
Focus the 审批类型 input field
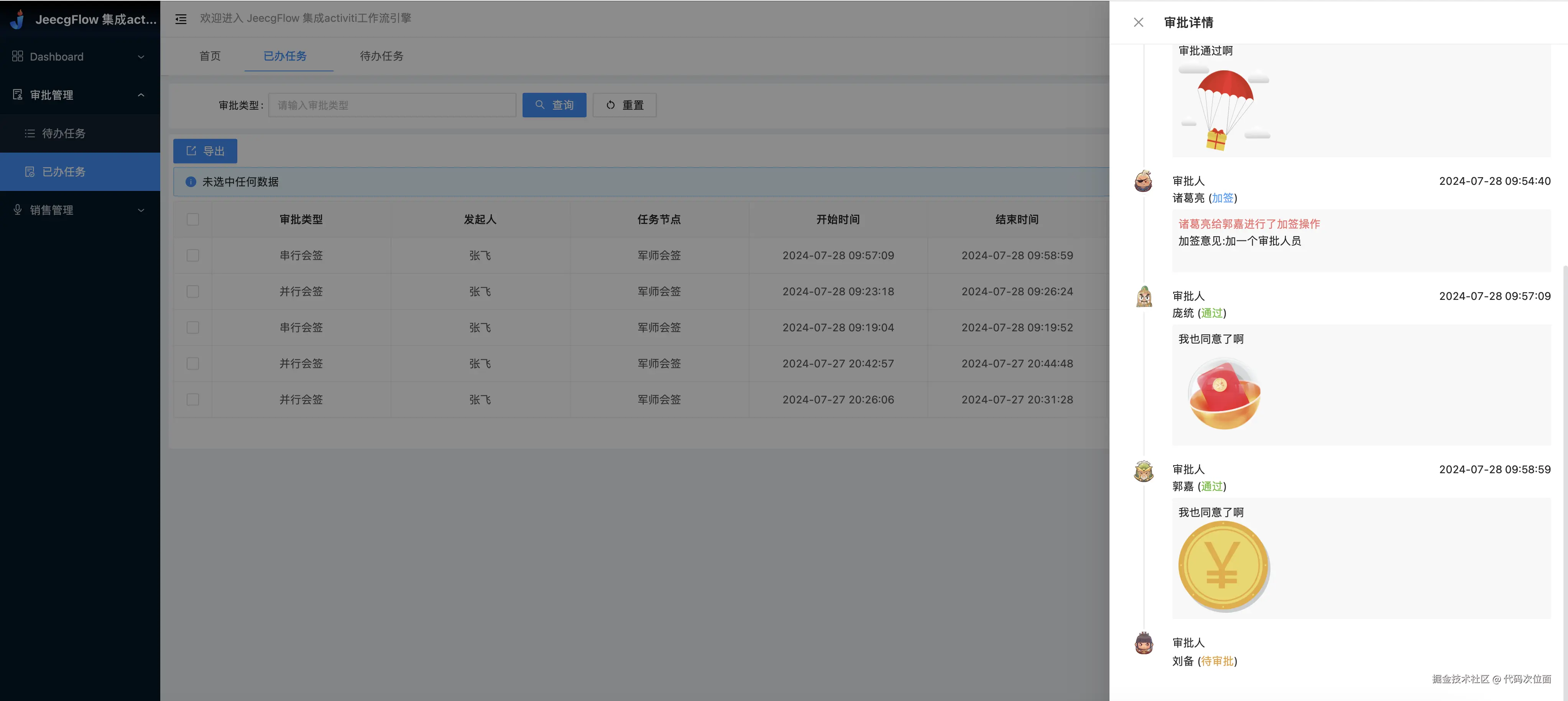[392, 105]
